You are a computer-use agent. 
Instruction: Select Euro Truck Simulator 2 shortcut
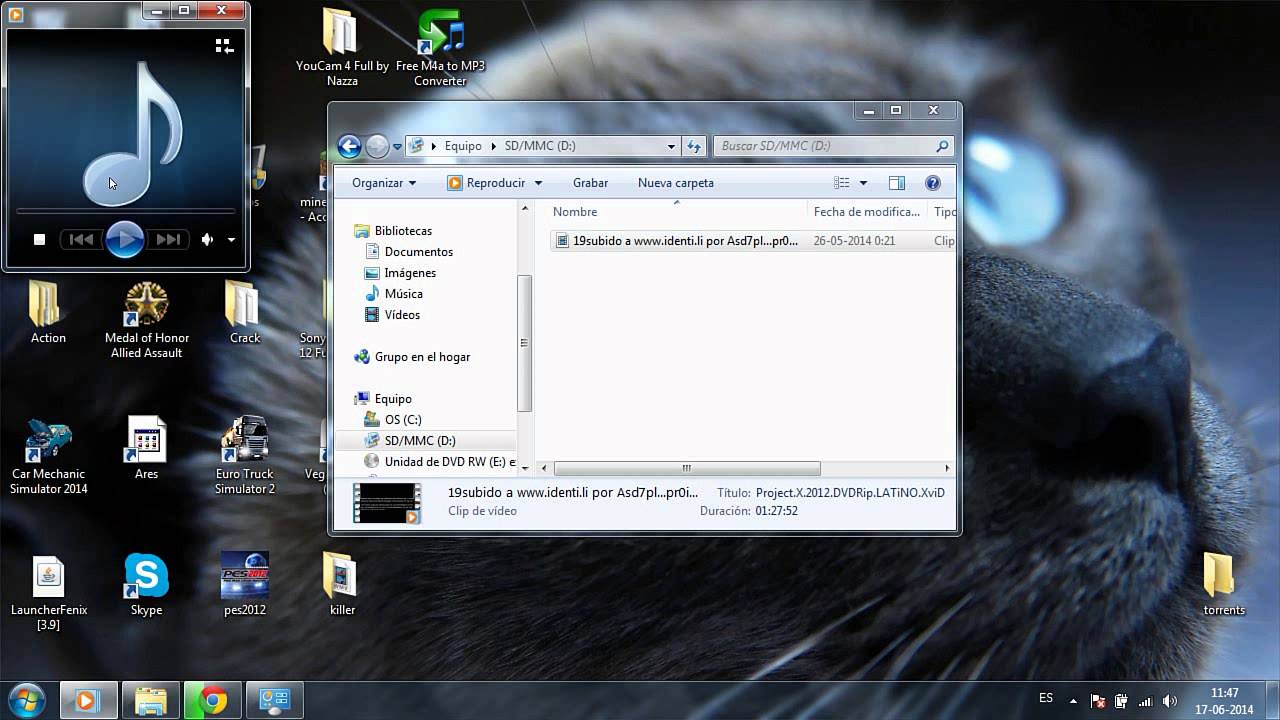pyautogui.click(x=244, y=456)
